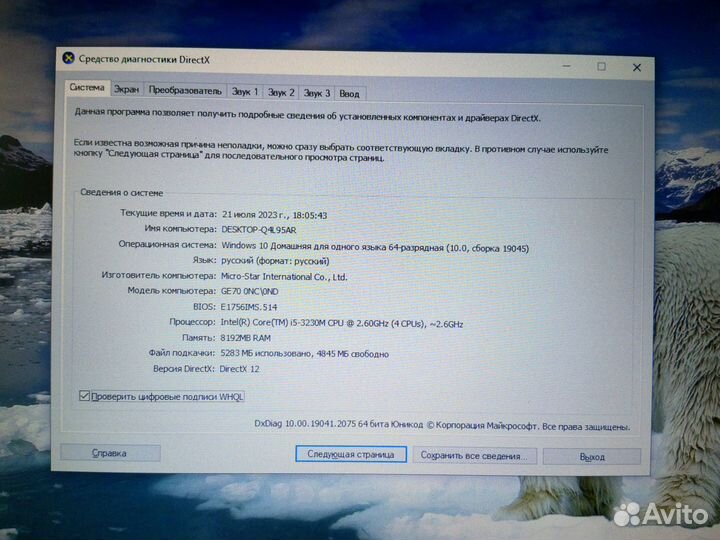Click Сохранить все сведения button
This screenshot has width=720, height=540.
[x=474, y=456]
